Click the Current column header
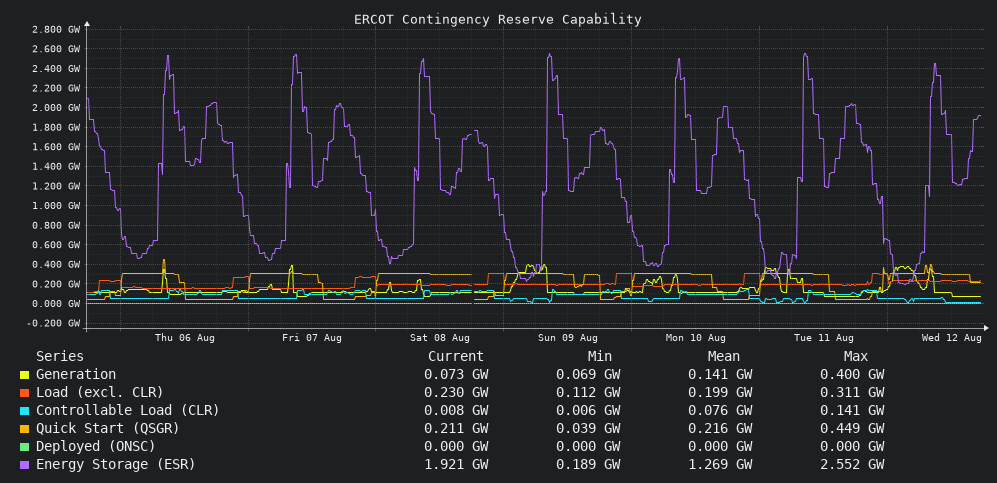The width and height of the screenshot is (997, 483). pyautogui.click(x=456, y=357)
